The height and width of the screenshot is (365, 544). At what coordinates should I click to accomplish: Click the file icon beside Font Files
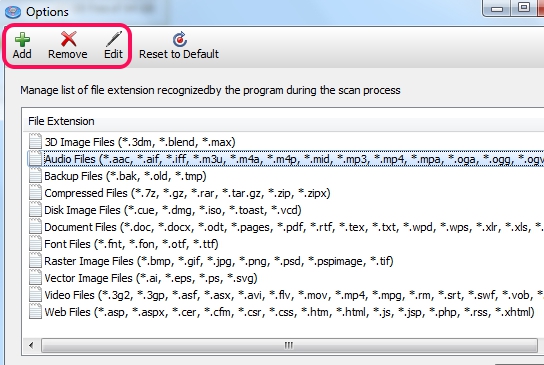(35, 244)
